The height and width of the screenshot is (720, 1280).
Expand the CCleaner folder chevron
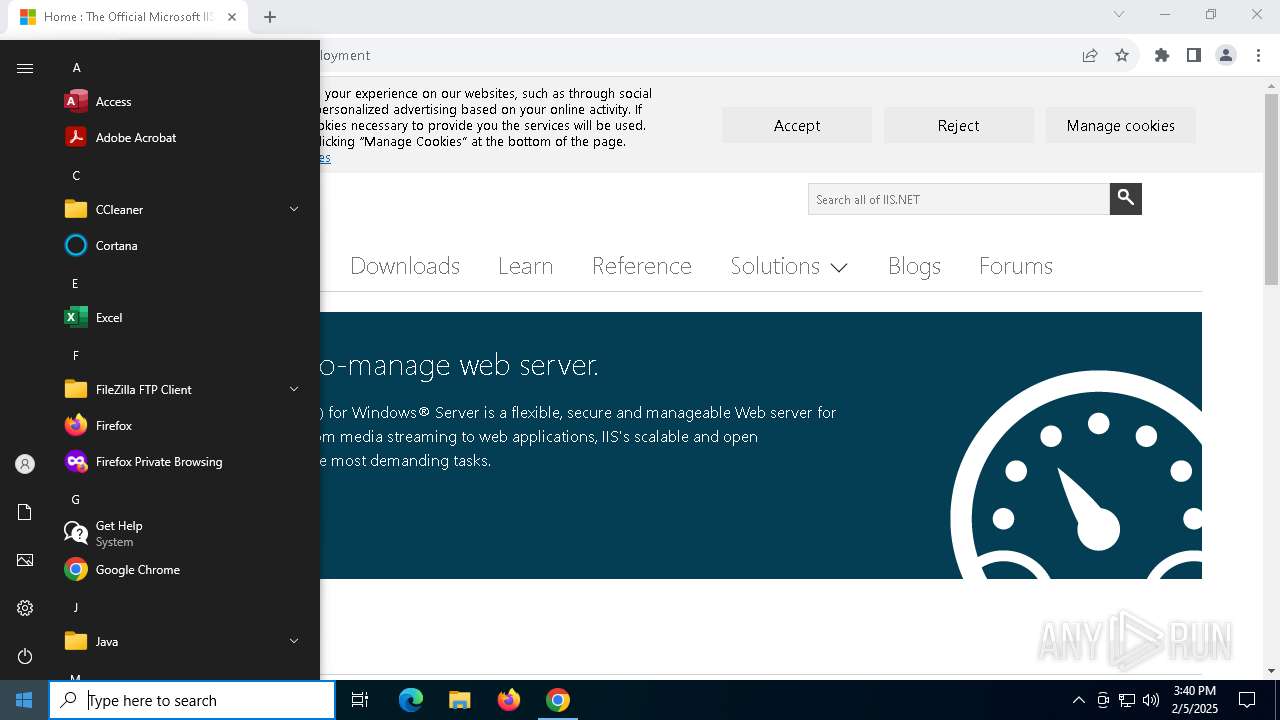coord(294,209)
